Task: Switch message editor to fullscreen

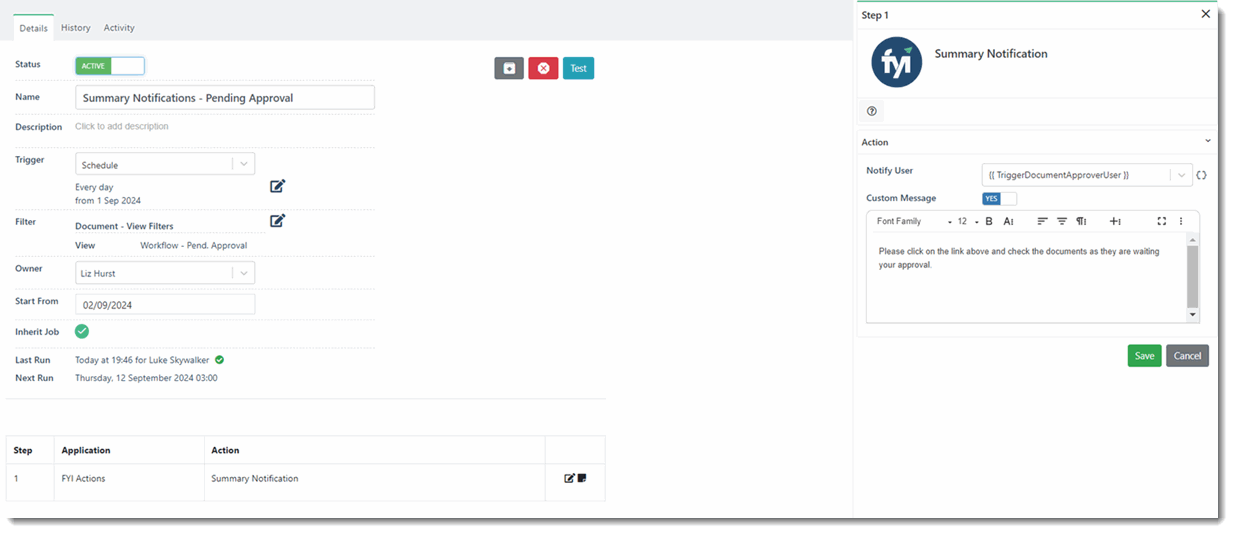Action: pos(1162,221)
